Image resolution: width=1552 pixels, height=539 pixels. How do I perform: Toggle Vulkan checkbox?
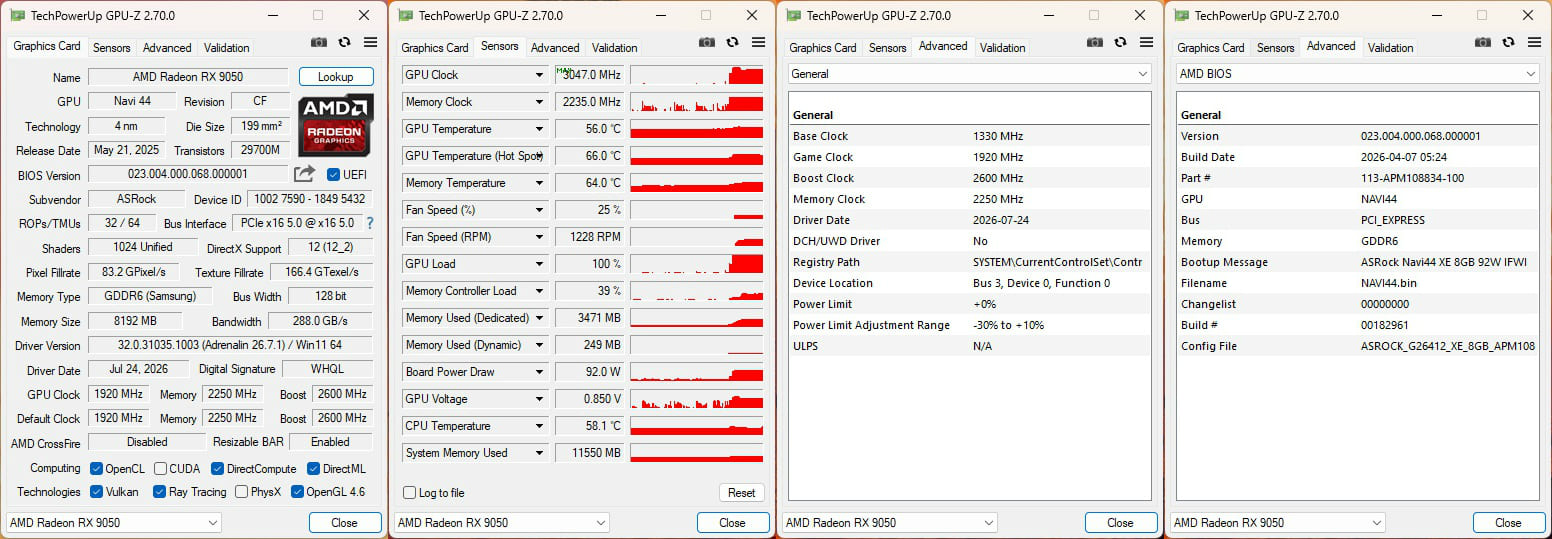(96, 492)
